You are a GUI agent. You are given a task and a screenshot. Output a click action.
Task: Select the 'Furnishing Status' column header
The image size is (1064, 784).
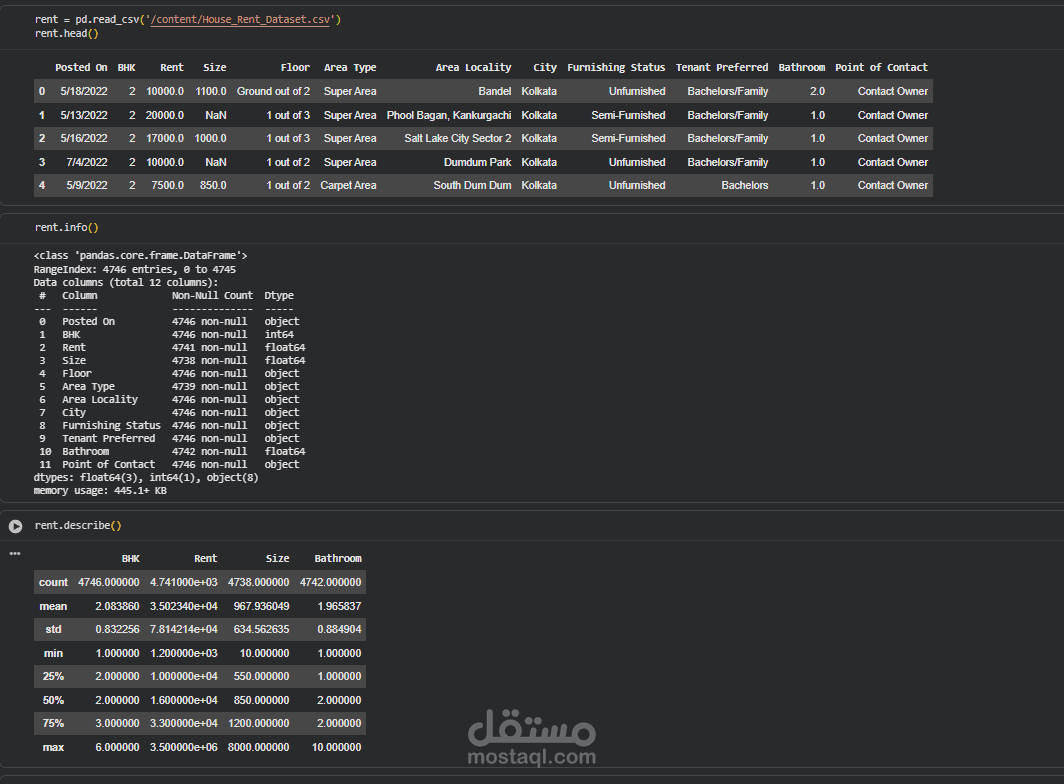[x=616, y=67]
